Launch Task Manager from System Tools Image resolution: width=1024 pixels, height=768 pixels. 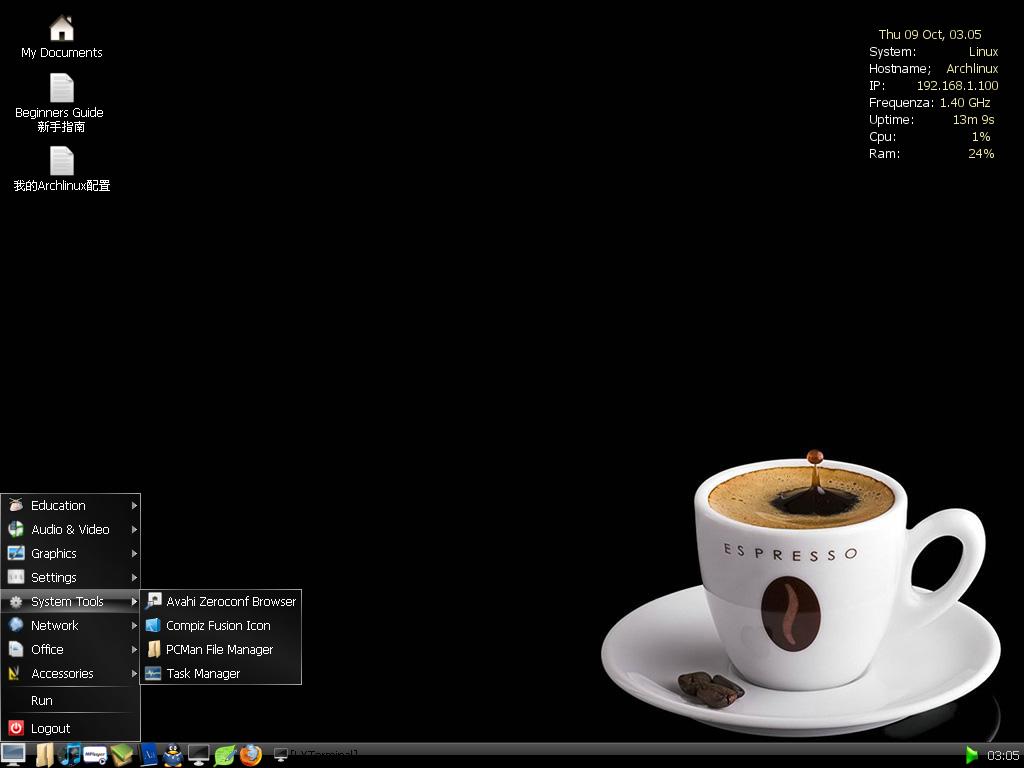pos(221,674)
